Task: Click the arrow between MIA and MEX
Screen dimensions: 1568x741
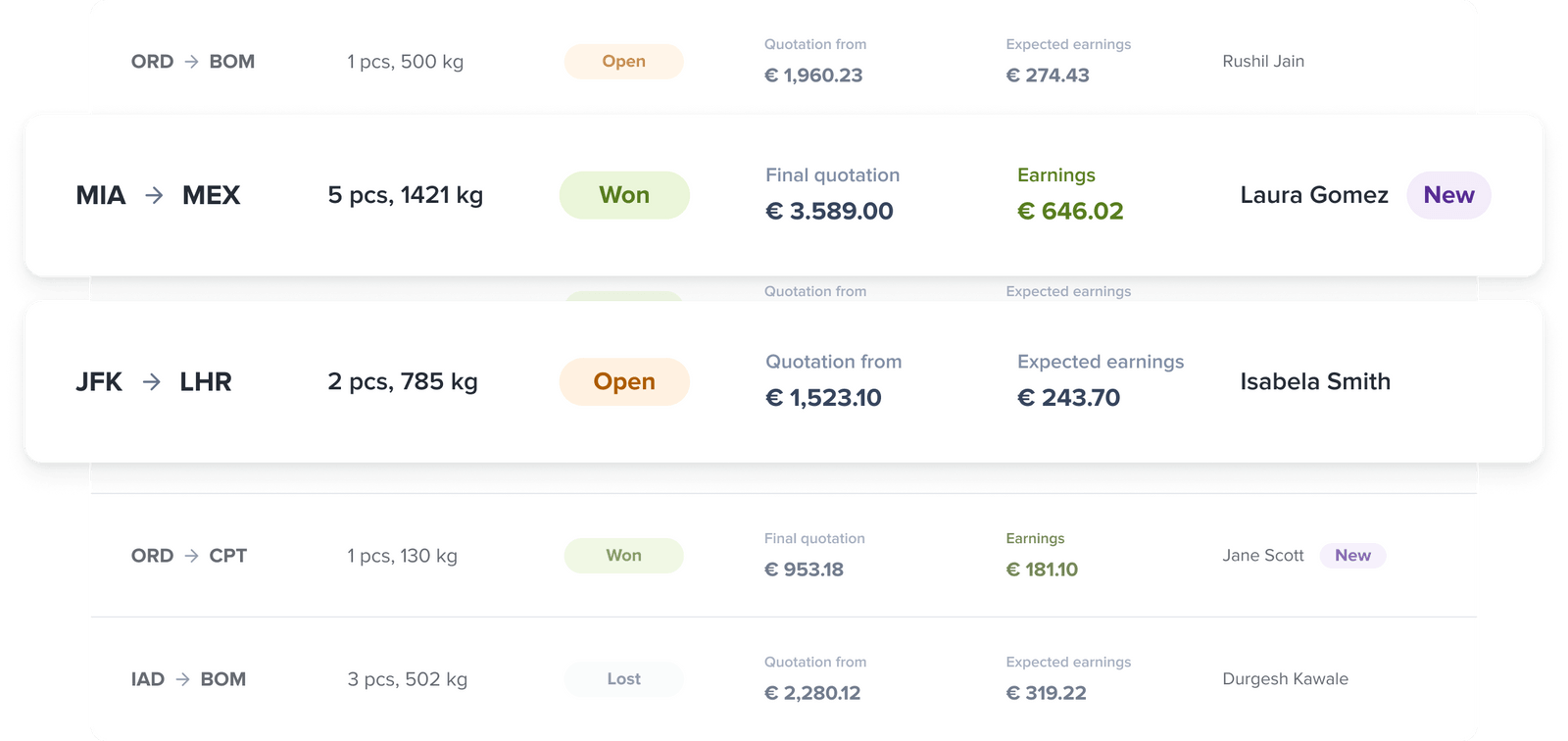Action: (x=154, y=195)
